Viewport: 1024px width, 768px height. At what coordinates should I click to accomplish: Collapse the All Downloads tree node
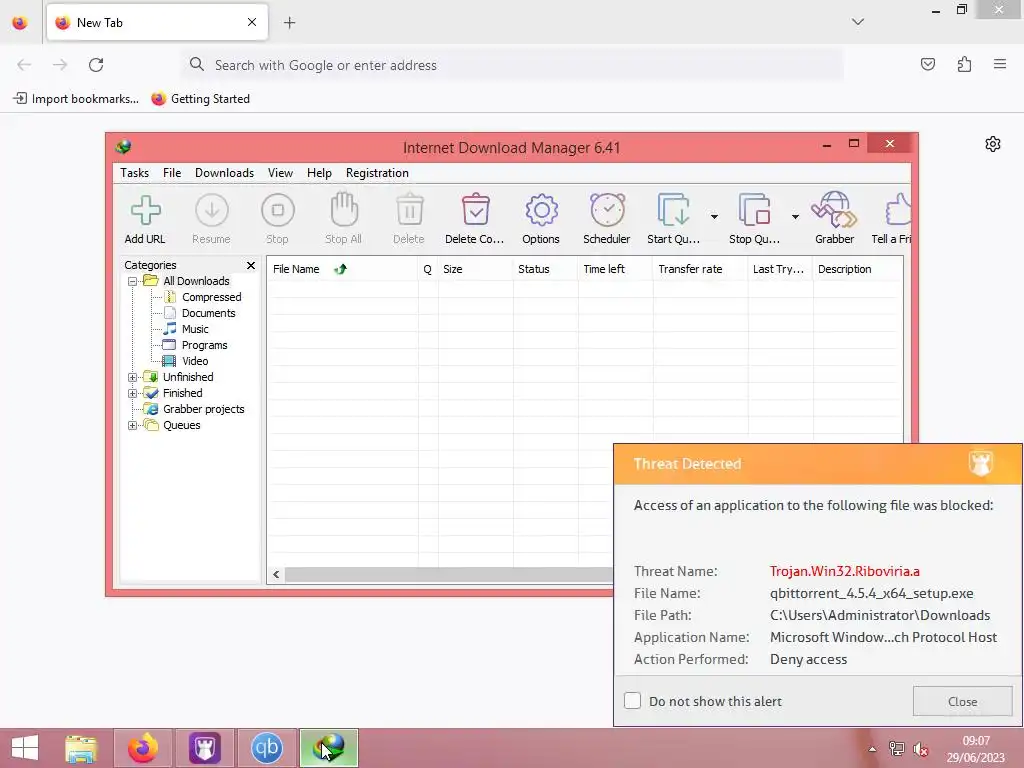pyautogui.click(x=133, y=281)
